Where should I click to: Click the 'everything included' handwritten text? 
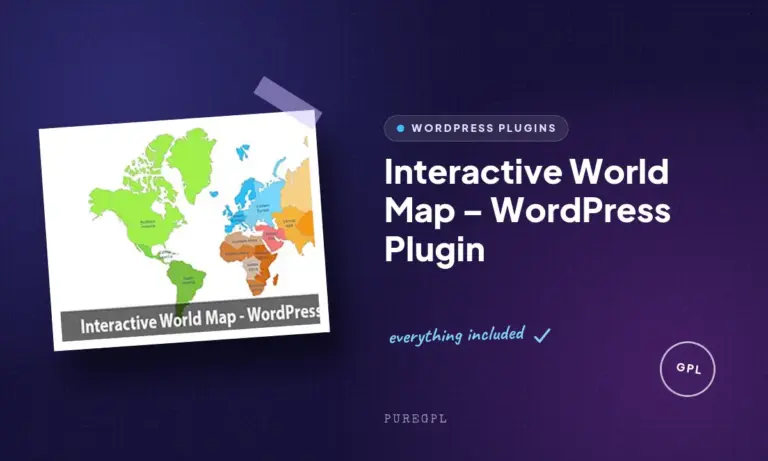point(457,336)
